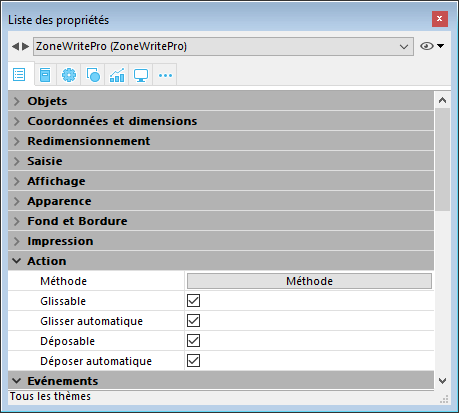Open the ZoneWritePro object dropdown
The height and width of the screenshot is (413, 459).
pyautogui.click(x=223, y=46)
